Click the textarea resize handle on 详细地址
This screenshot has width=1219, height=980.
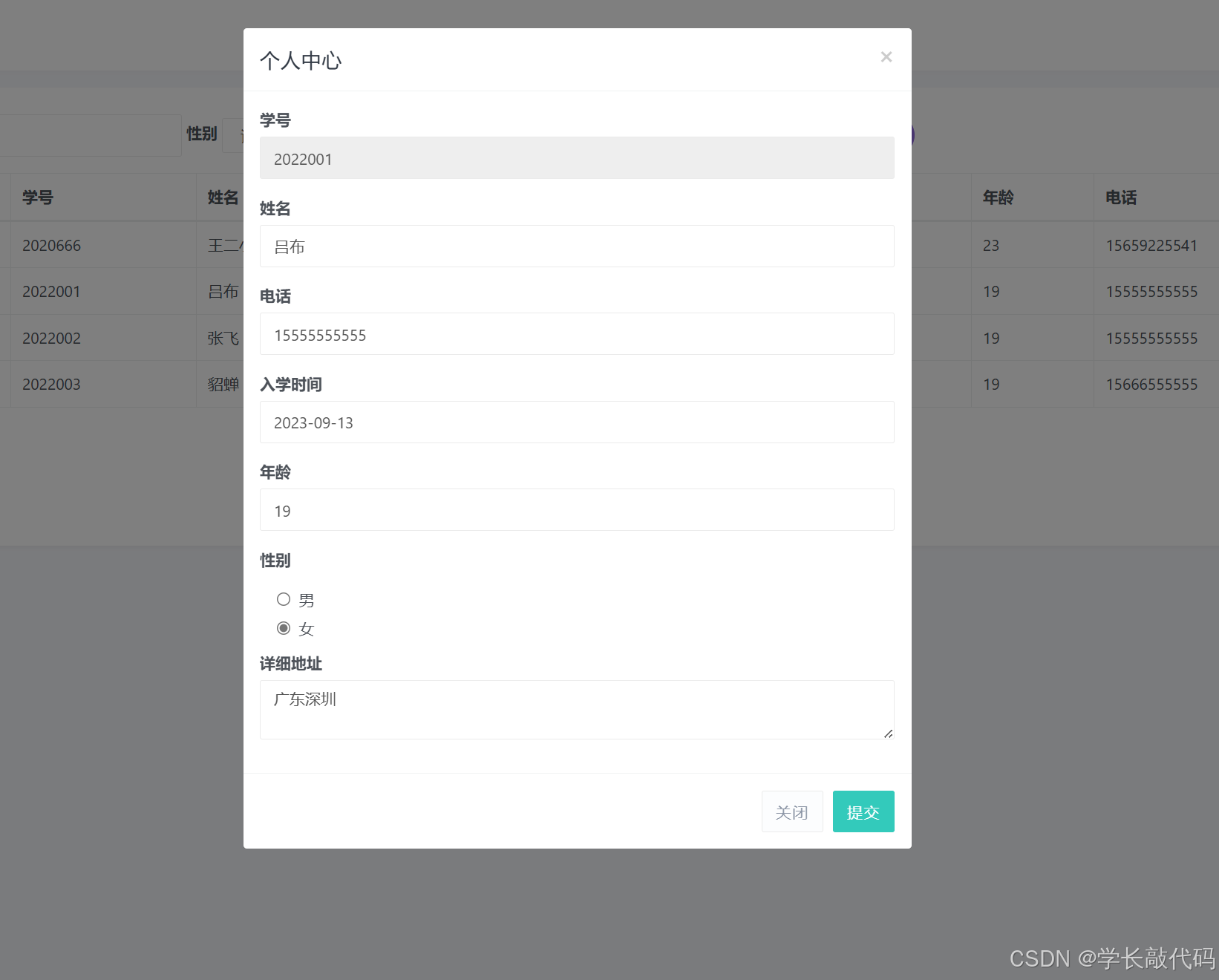pos(889,734)
